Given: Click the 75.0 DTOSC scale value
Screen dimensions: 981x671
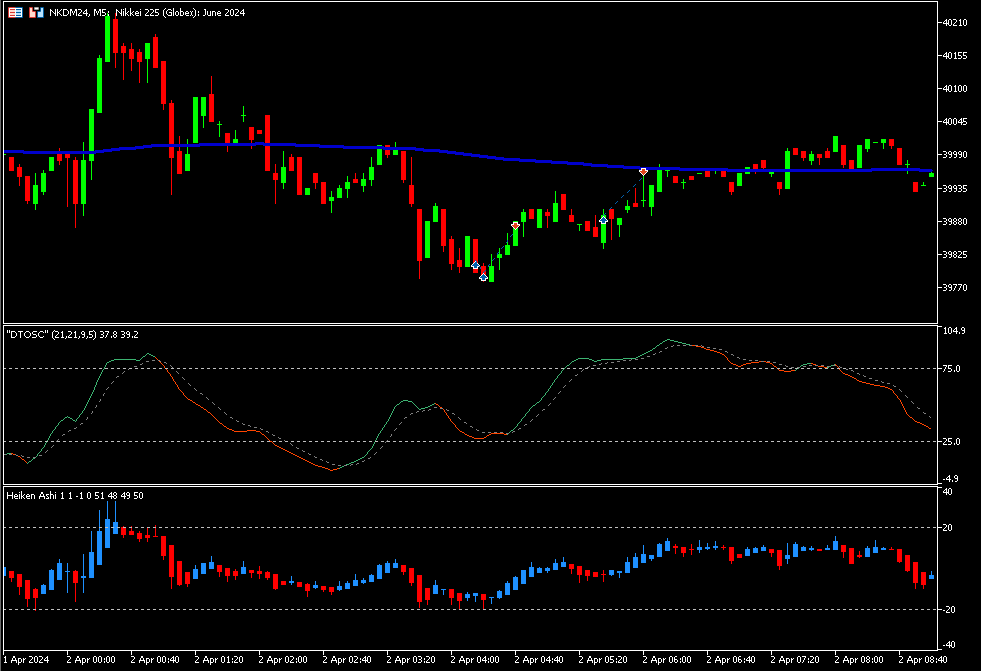Looking at the screenshot, I should [952, 369].
